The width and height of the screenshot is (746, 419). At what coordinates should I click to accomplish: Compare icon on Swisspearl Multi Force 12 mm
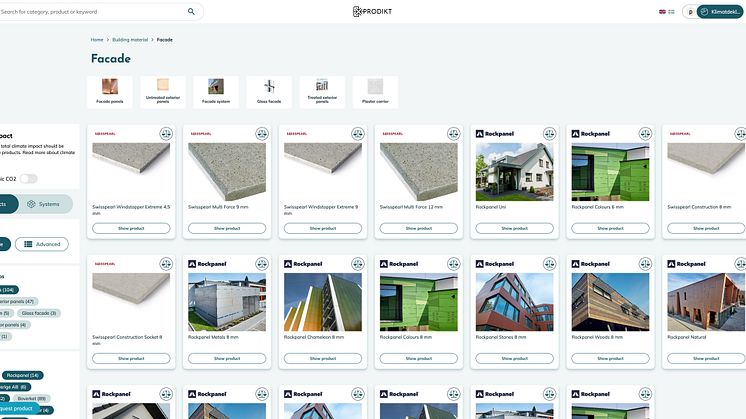tap(453, 134)
